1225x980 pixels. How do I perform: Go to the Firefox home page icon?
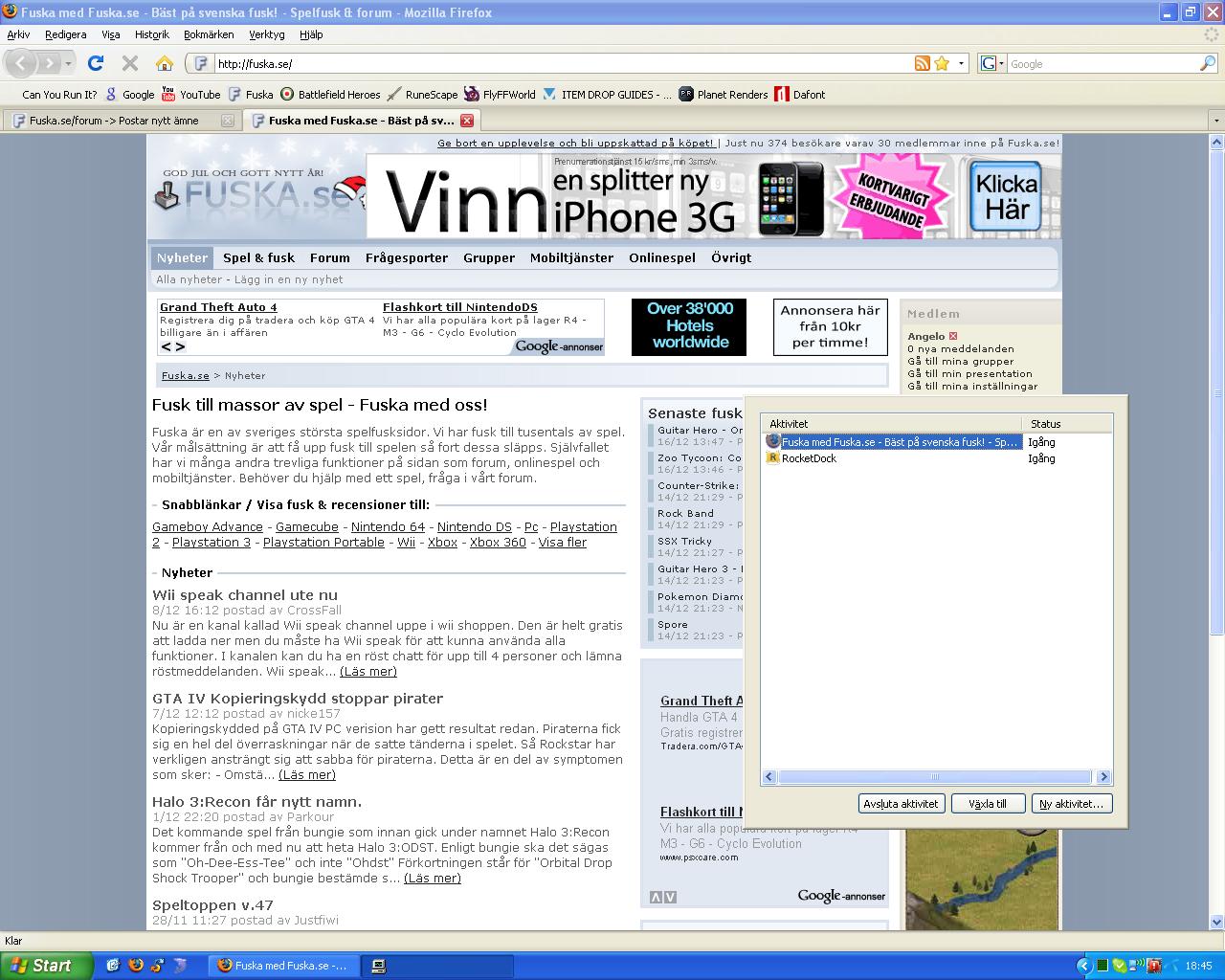pyautogui.click(x=165, y=63)
